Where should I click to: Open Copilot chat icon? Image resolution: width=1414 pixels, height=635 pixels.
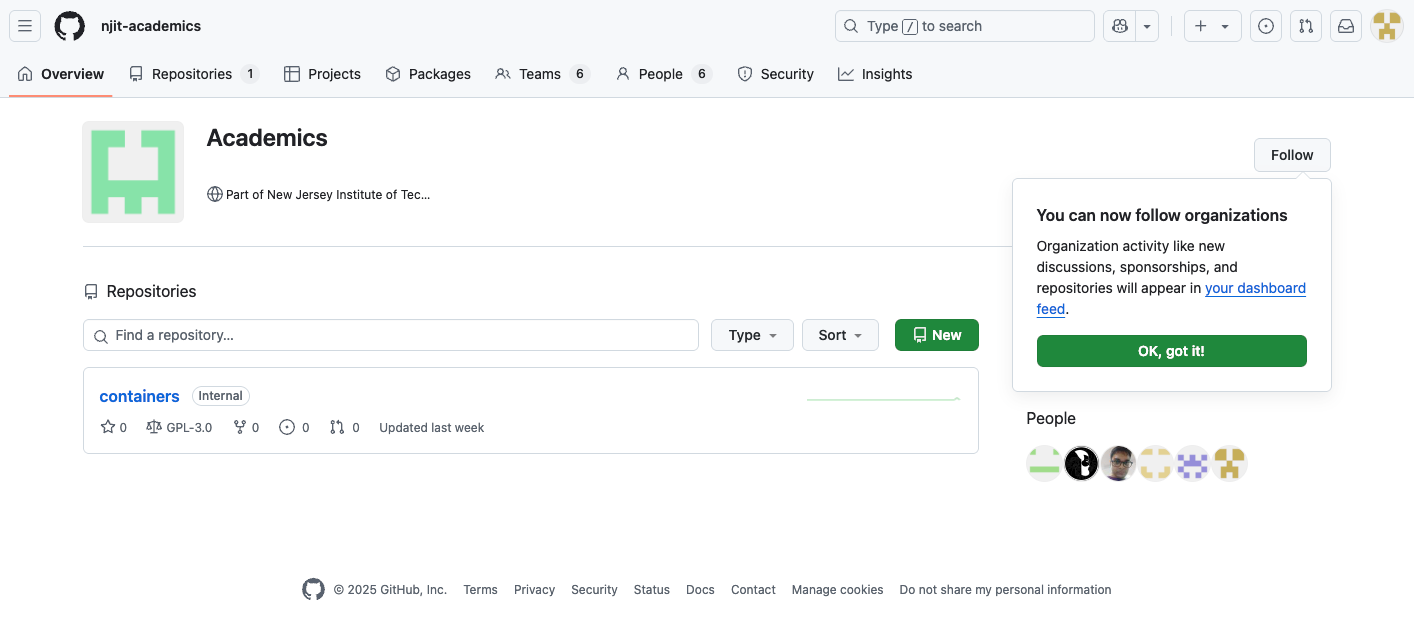[1119, 26]
